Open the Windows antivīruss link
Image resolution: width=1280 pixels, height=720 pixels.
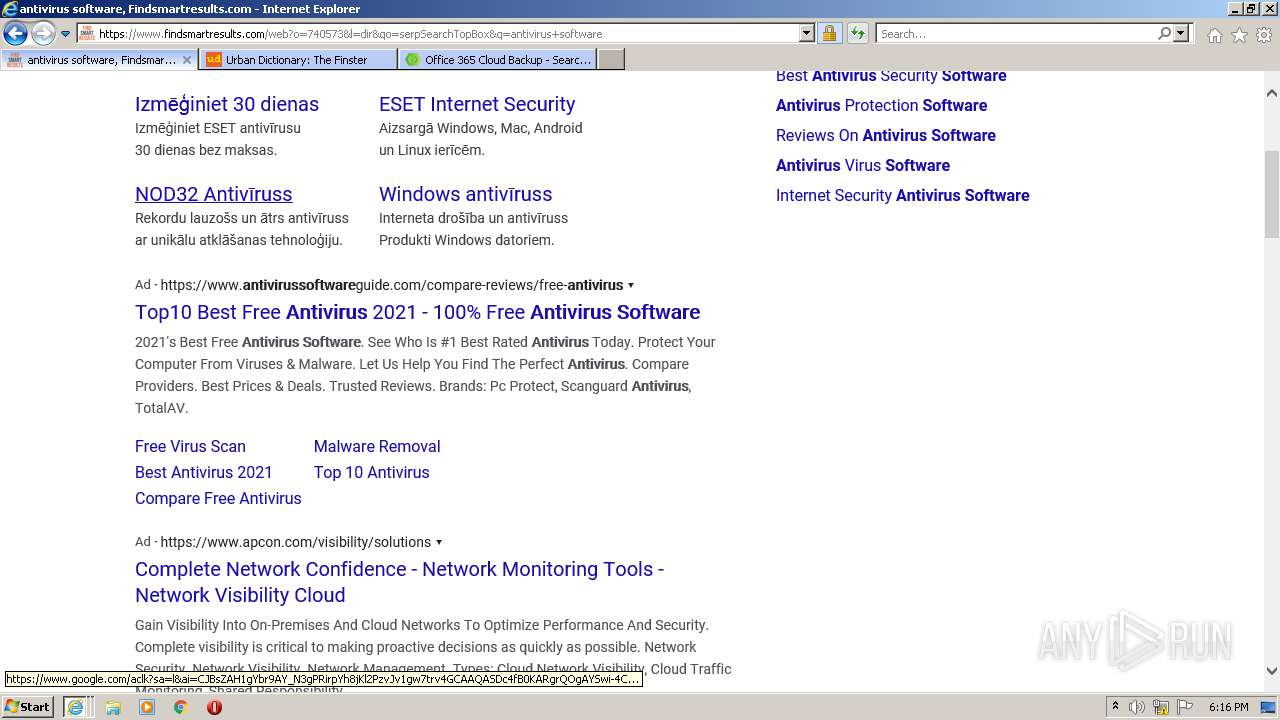tap(465, 194)
